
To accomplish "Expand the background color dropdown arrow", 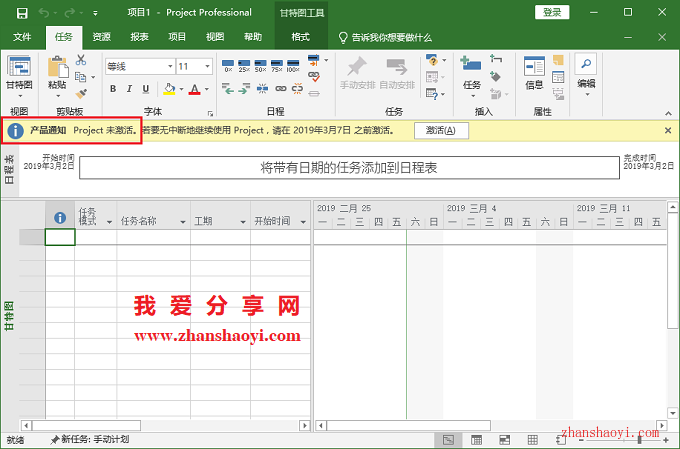I will click(181, 89).
